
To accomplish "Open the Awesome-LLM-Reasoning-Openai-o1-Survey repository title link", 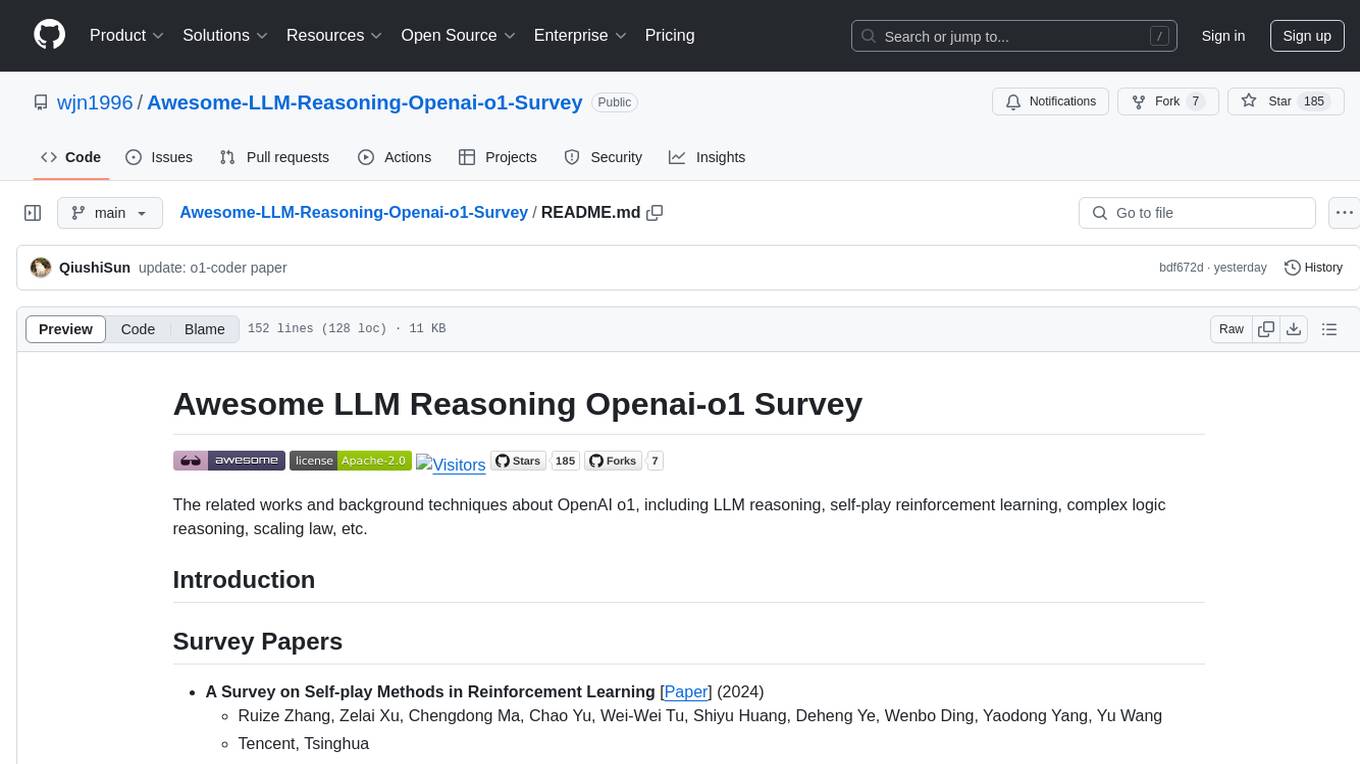I will click(365, 102).
